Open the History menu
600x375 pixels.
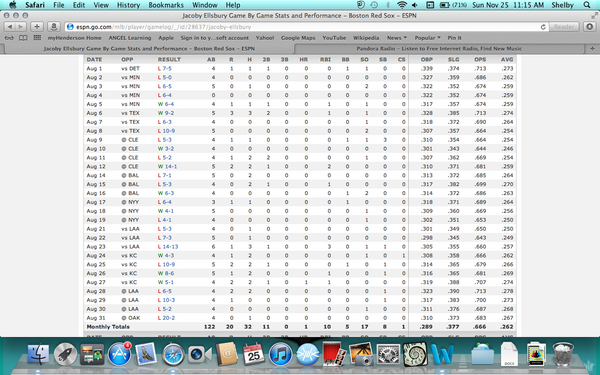128,5
